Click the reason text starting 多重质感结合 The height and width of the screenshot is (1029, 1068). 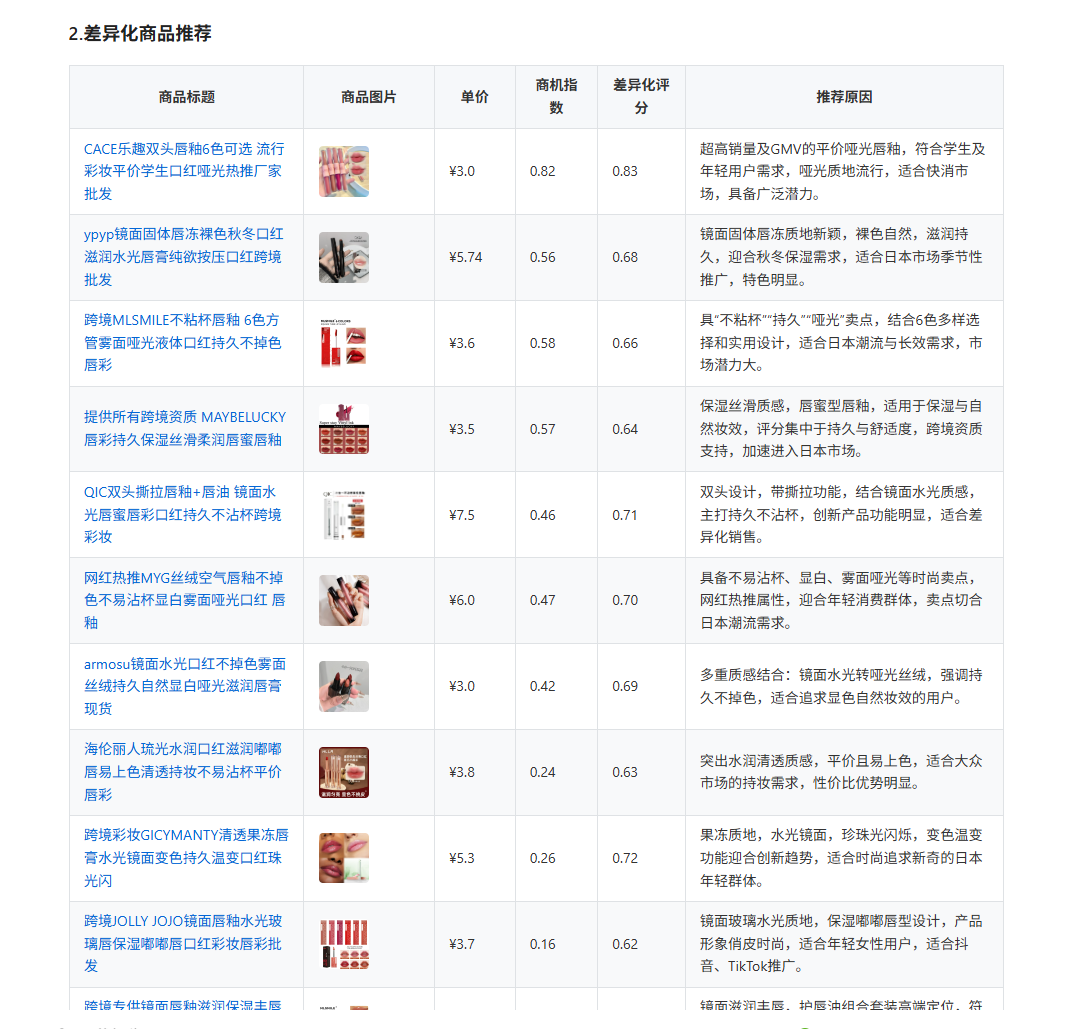click(x=841, y=686)
